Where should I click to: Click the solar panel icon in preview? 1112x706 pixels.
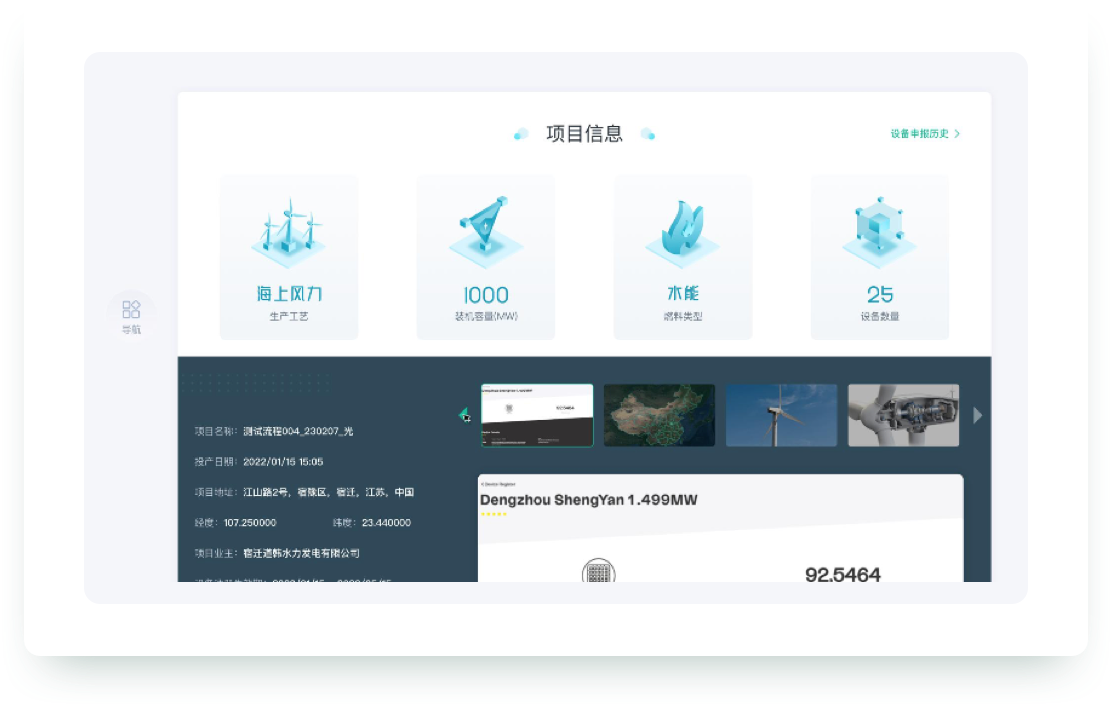click(x=598, y=573)
